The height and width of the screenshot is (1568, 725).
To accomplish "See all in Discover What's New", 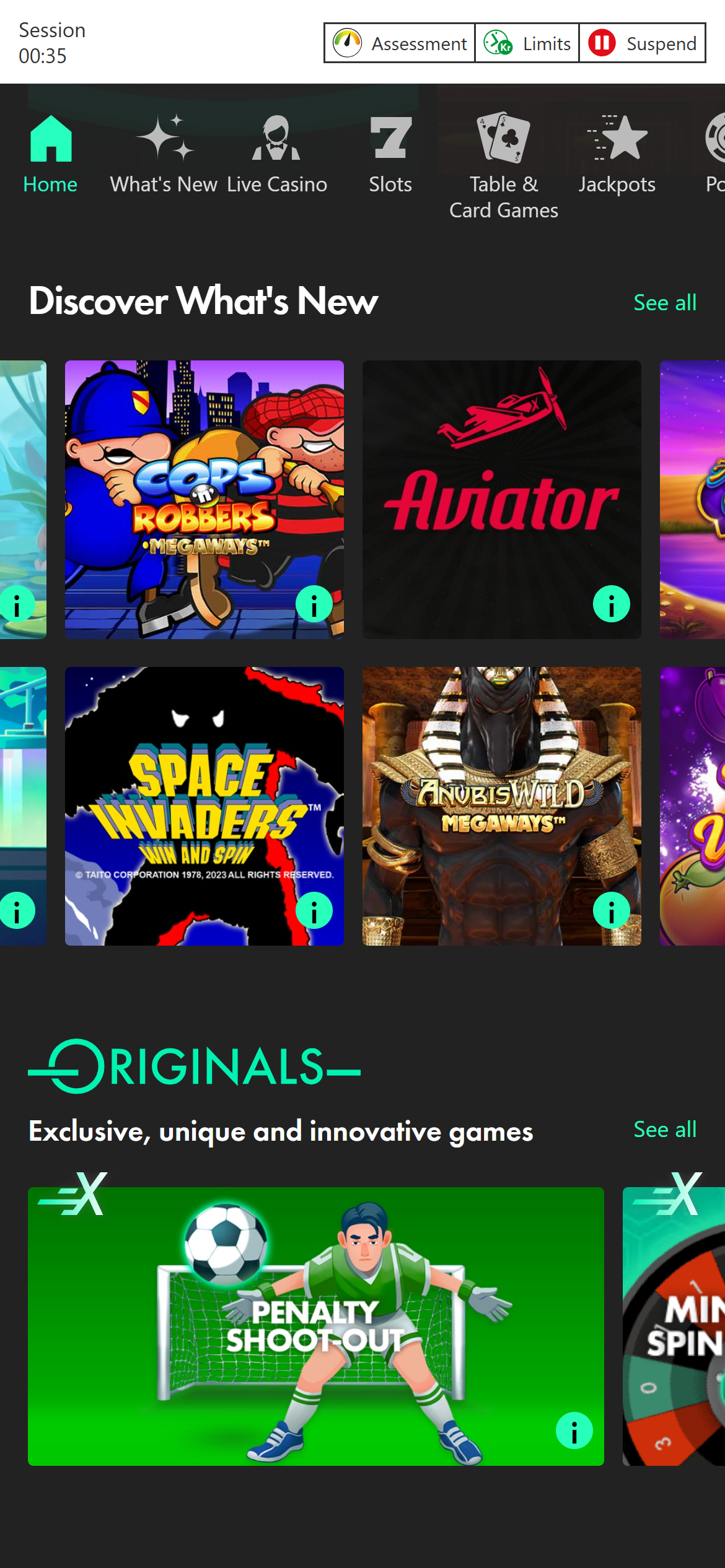I will tap(665, 303).
